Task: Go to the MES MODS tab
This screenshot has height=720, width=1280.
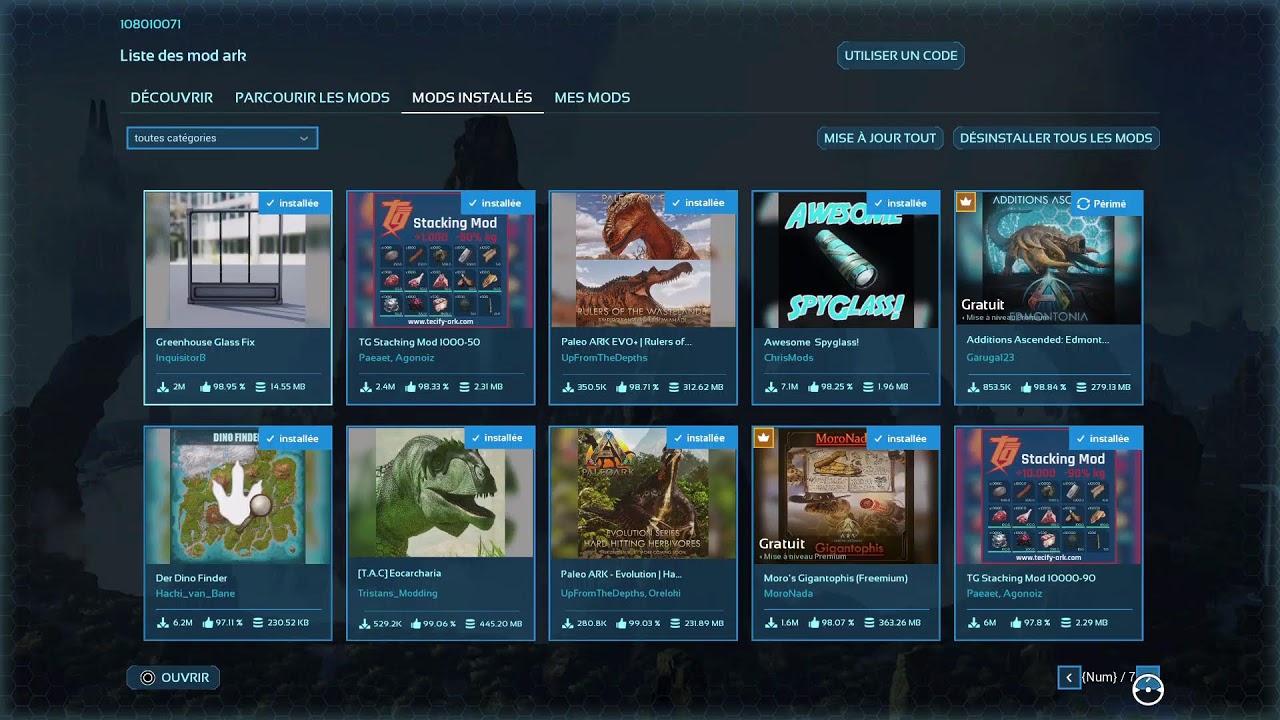Action: [x=592, y=97]
